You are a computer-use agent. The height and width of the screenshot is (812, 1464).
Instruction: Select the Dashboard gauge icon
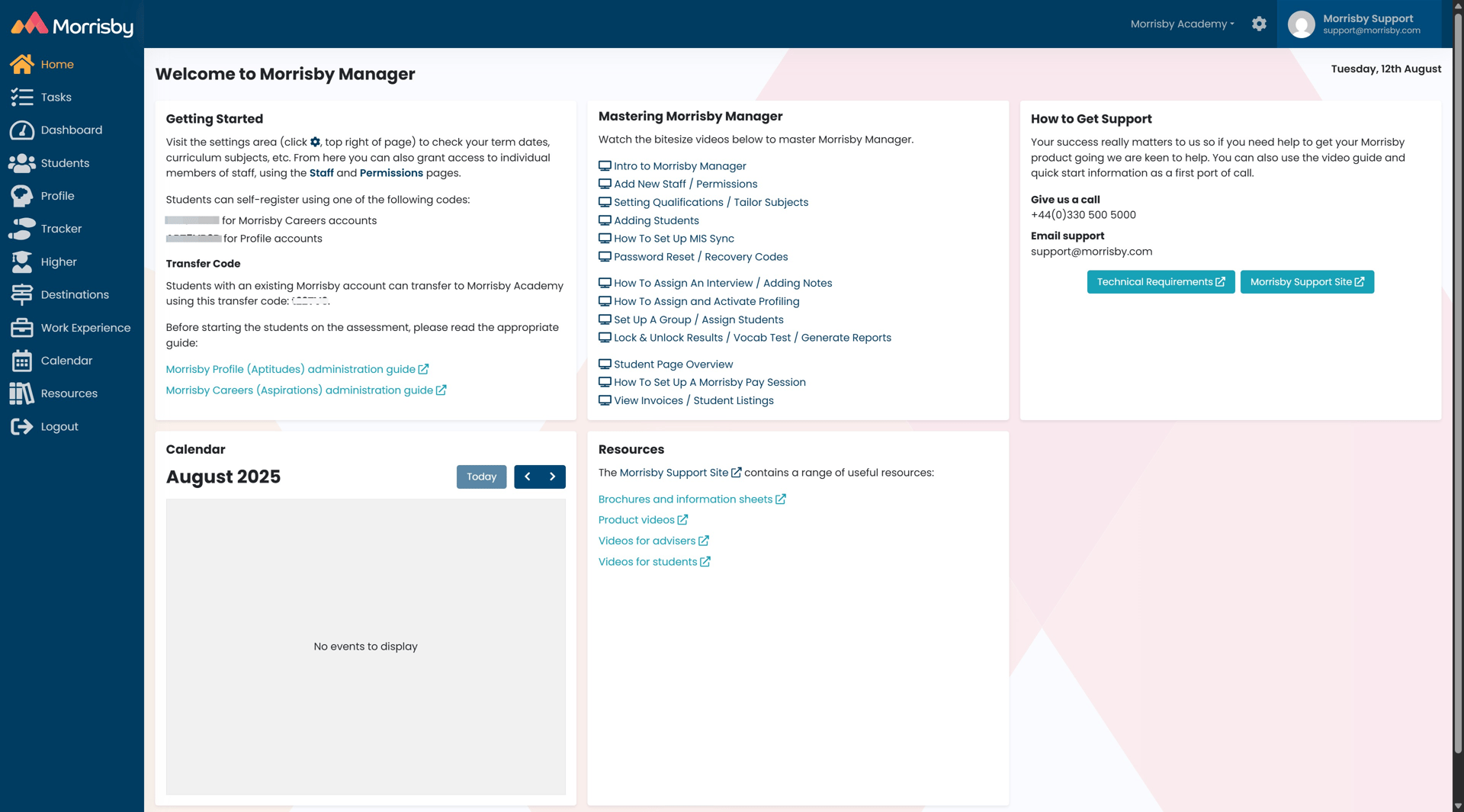coord(21,130)
